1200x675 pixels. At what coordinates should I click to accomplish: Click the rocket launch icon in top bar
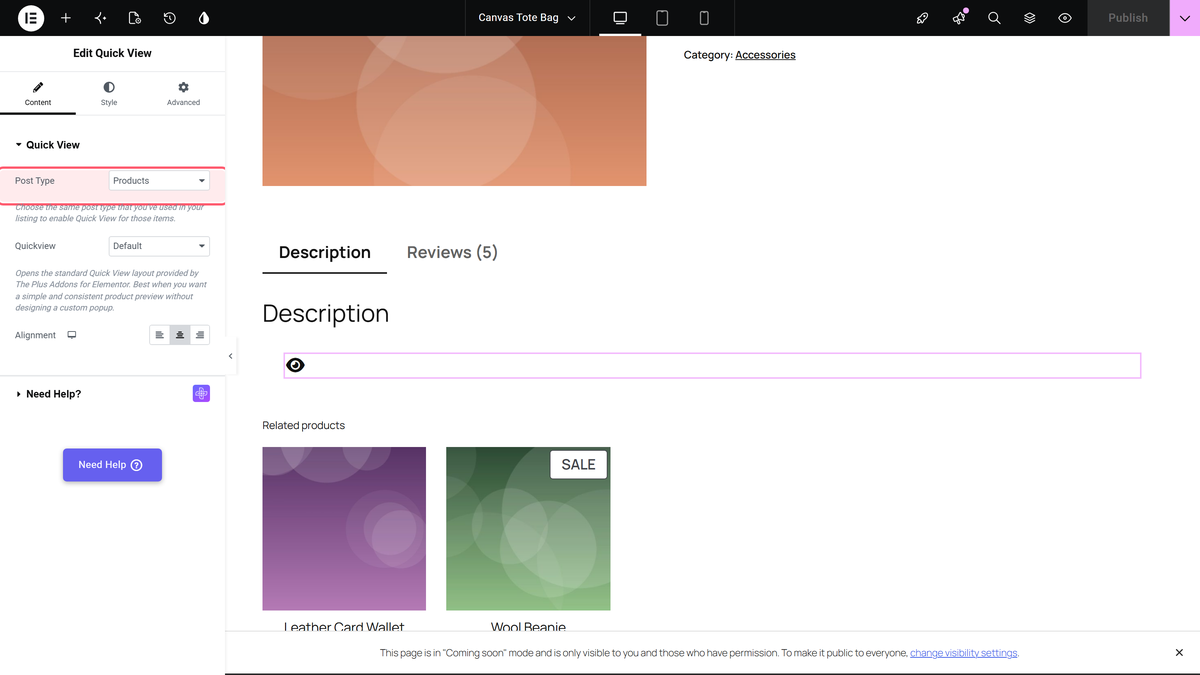[922, 18]
